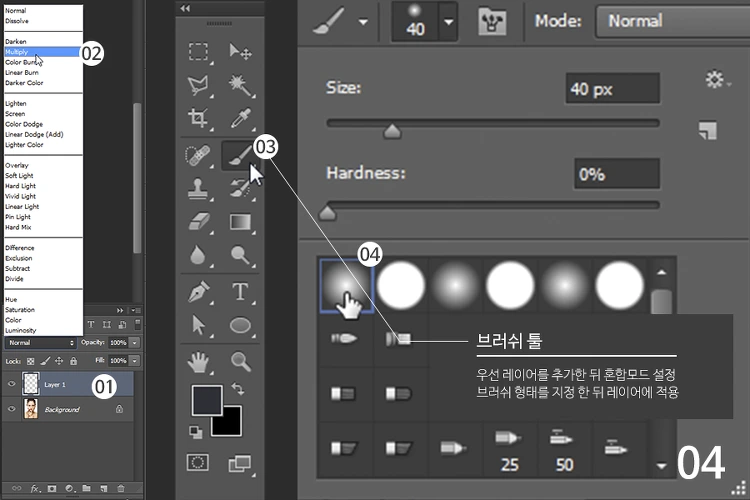Image resolution: width=750 pixels, height=500 pixels.
Task: Collapse the toolbox with double arrows
Action: [185, 8]
